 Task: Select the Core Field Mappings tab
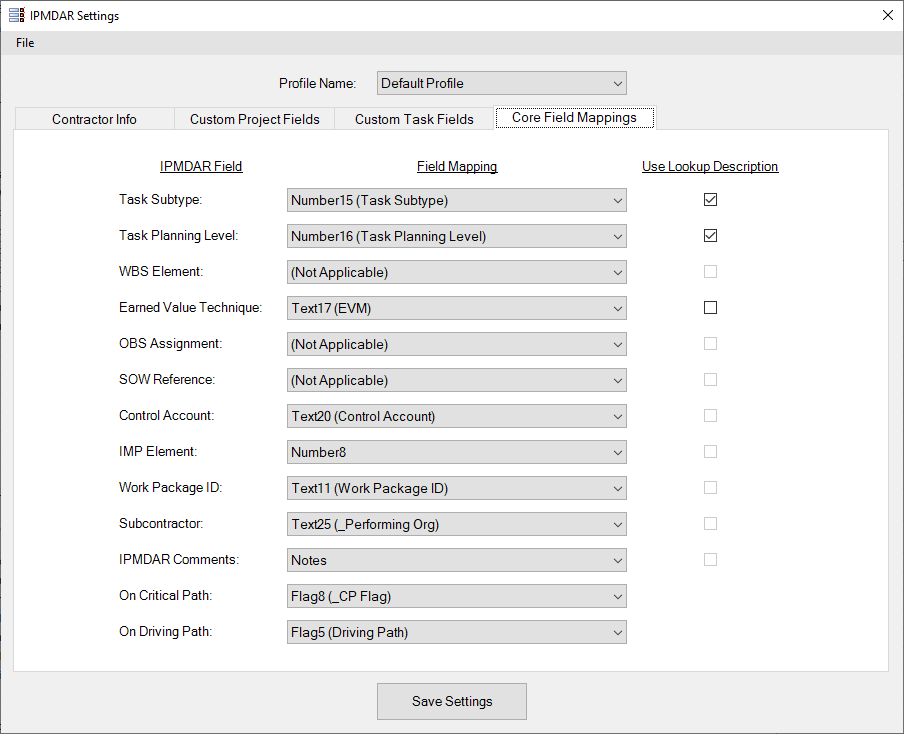coord(574,118)
